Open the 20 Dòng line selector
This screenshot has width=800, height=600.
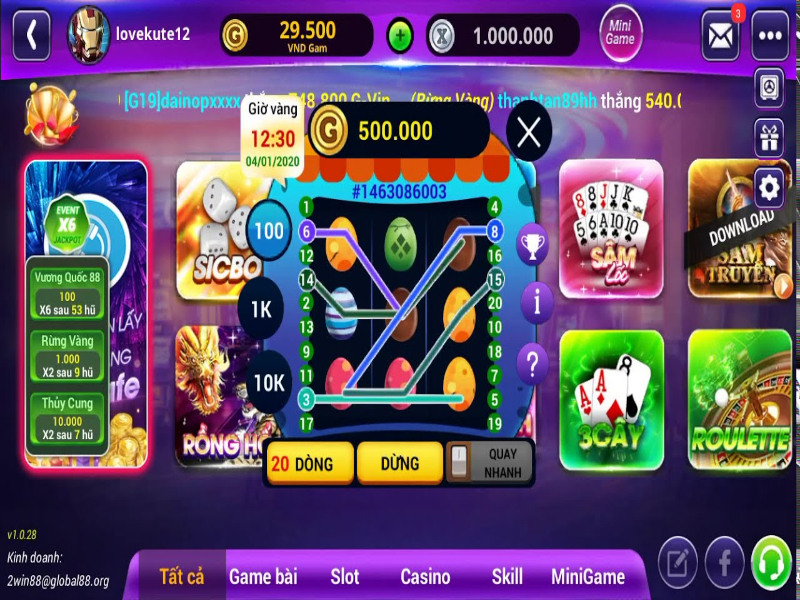coord(310,463)
